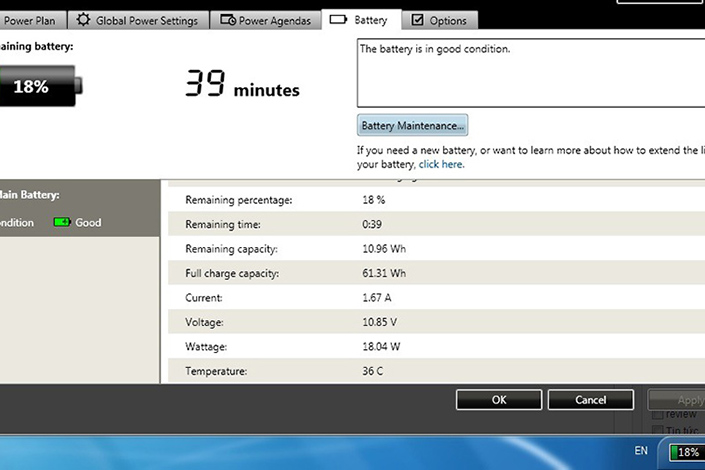
Task: Click the Apply button
Action: pos(682,400)
